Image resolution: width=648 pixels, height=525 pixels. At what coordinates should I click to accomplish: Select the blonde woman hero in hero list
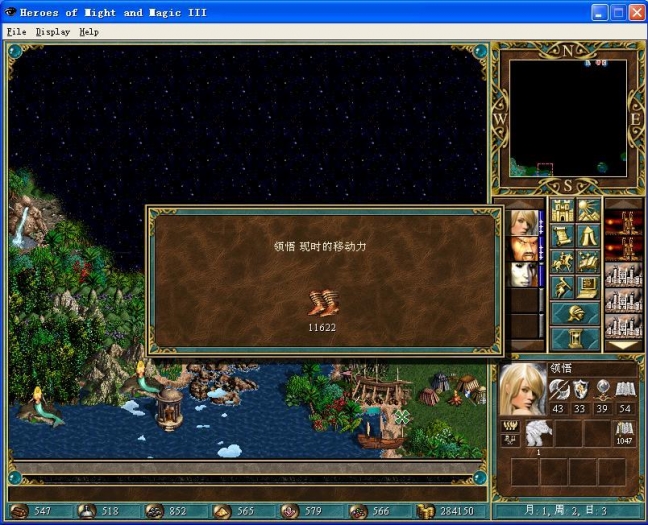pyautogui.click(x=524, y=223)
